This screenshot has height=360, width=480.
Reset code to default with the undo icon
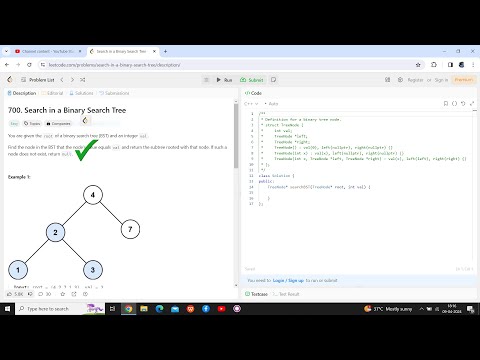click(463, 104)
